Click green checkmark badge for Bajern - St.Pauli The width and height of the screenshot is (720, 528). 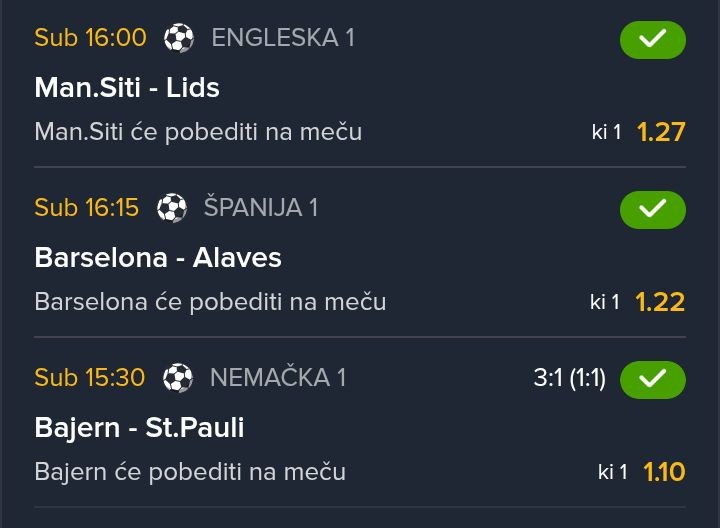652,379
